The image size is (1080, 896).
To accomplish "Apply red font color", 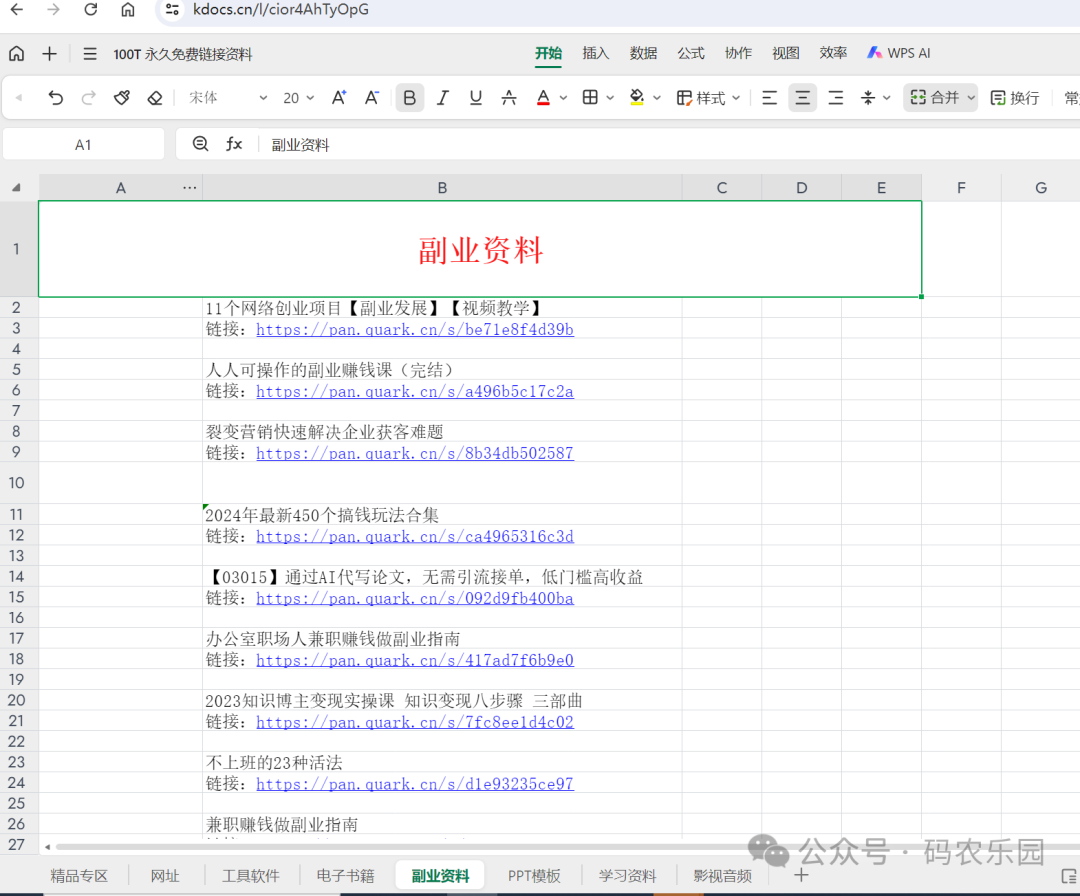I will (x=543, y=98).
